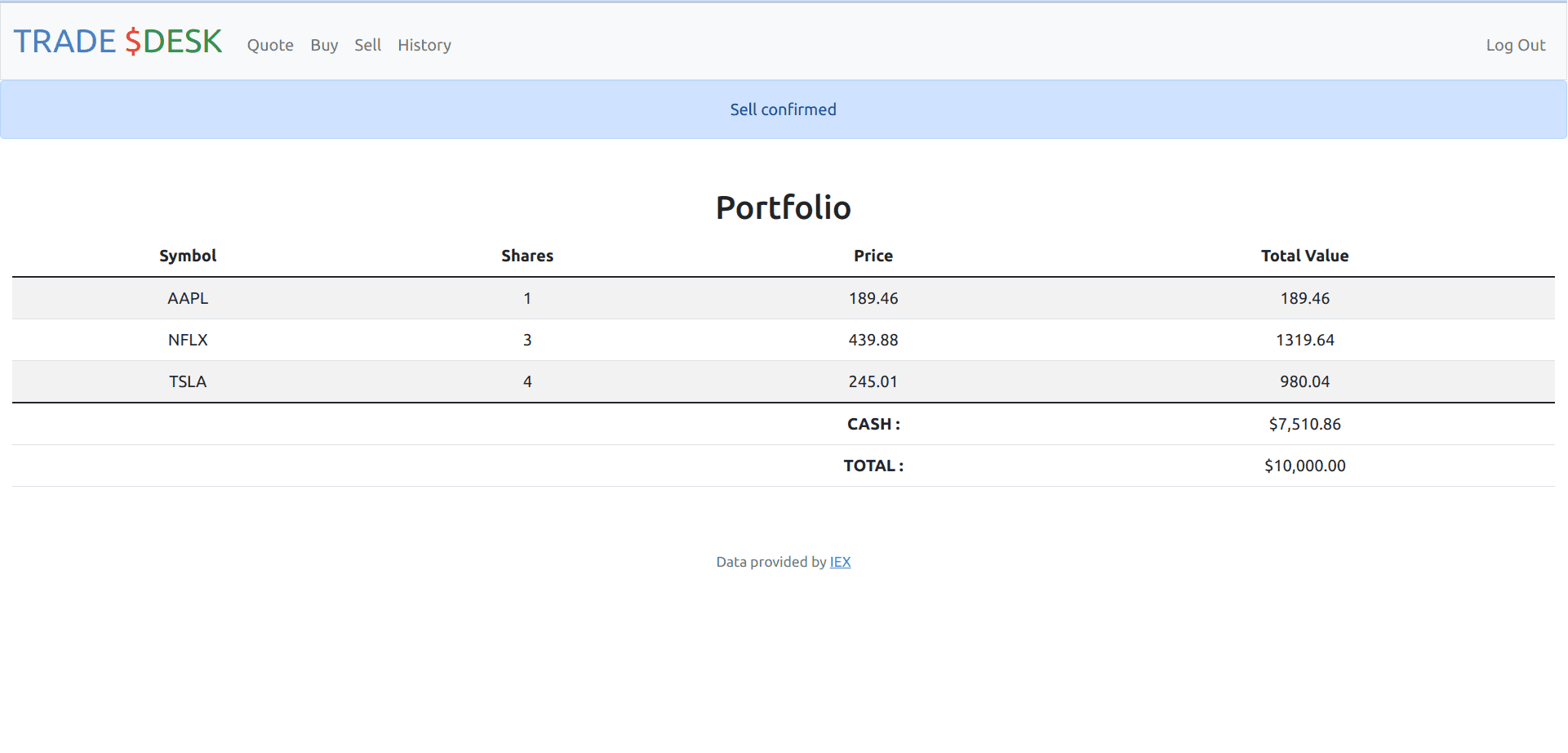Click the NFLX price 439.88

coord(873,340)
